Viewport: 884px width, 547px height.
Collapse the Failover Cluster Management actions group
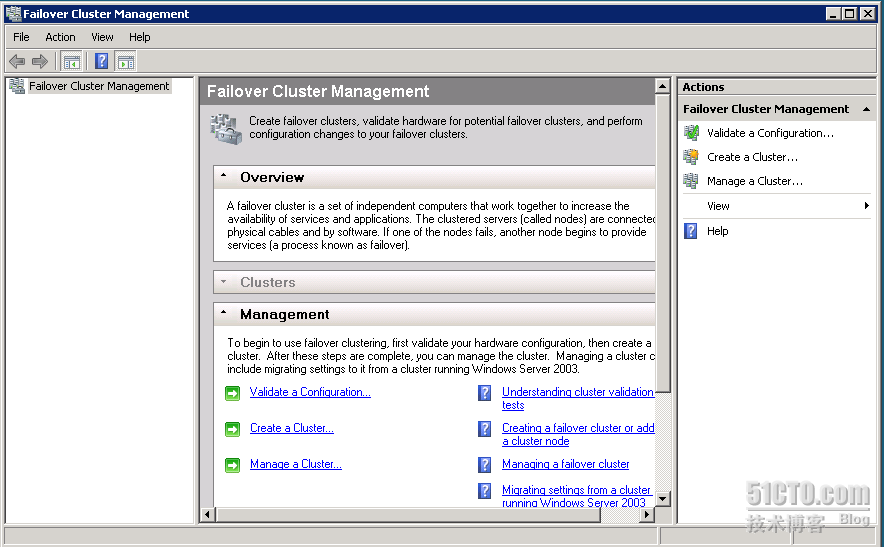coord(867,109)
